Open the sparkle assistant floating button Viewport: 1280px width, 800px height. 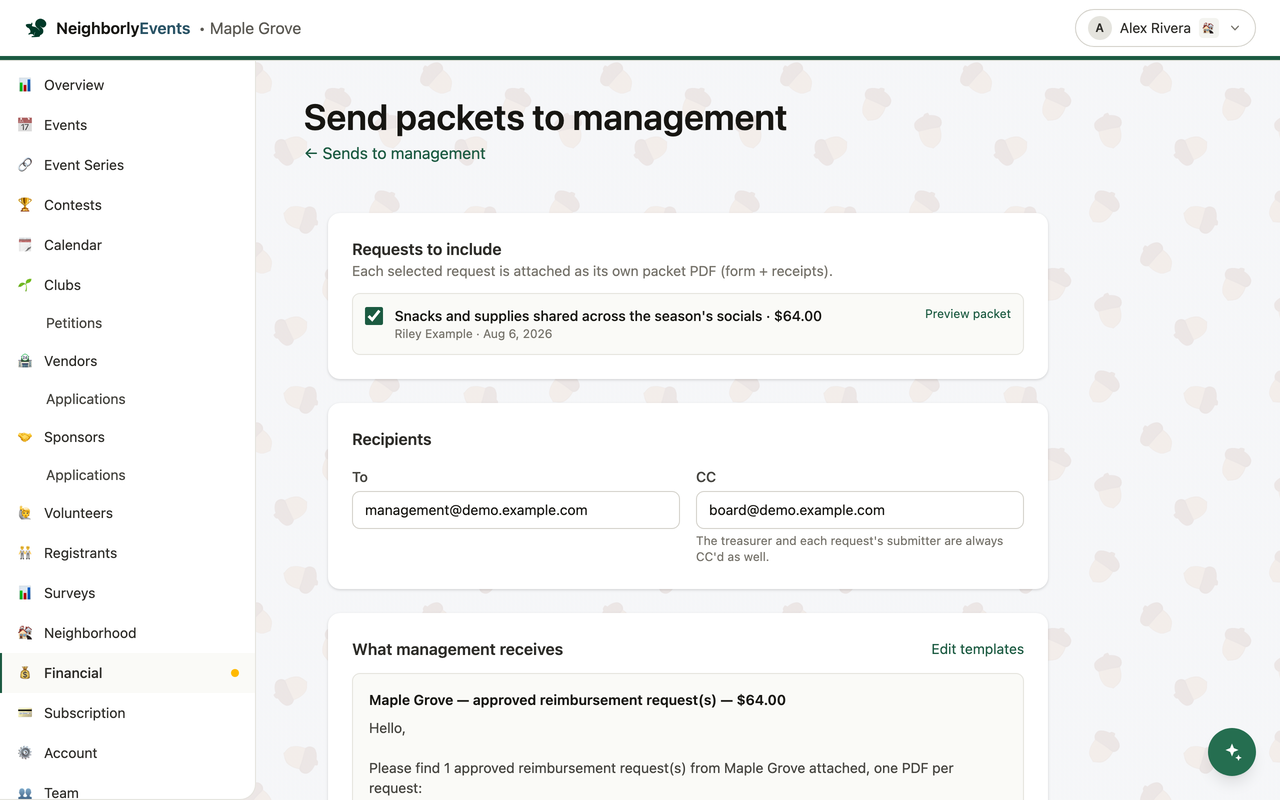coord(1232,752)
